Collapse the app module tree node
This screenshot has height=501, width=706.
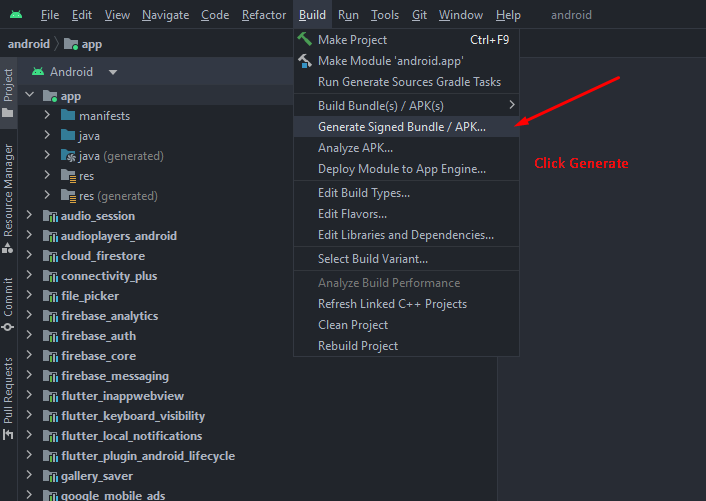[29, 96]
